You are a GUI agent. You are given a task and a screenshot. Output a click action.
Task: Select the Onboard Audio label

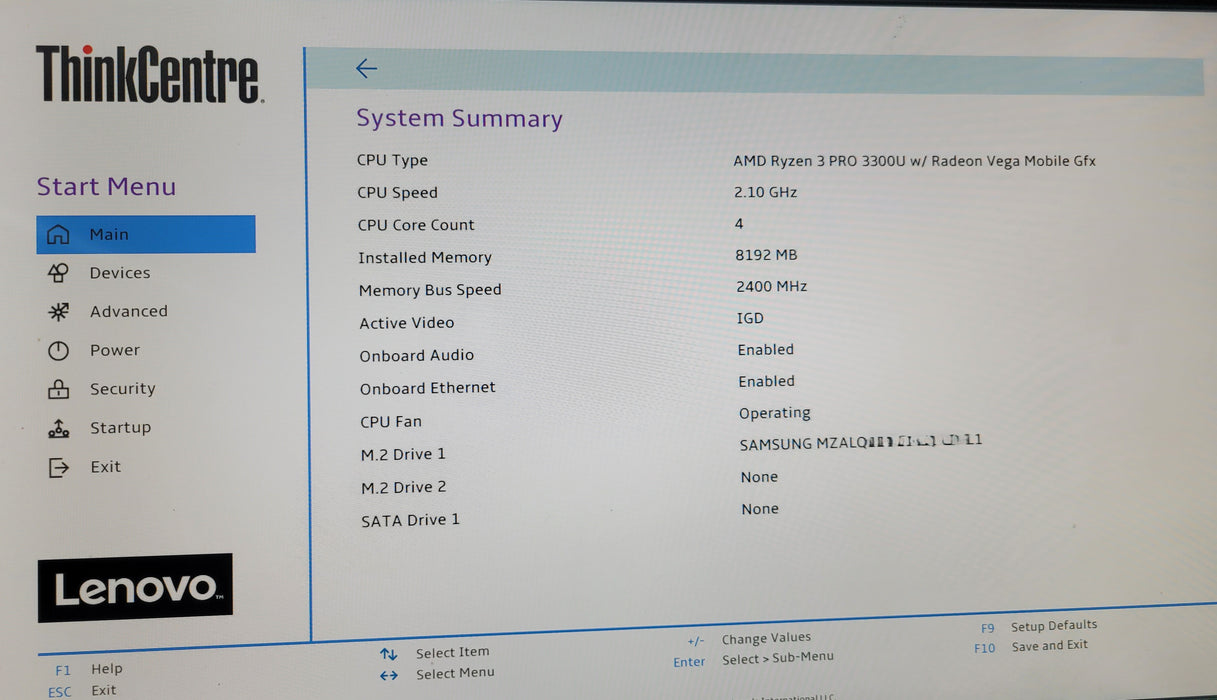pyautogui.click(x=417, y=355)
